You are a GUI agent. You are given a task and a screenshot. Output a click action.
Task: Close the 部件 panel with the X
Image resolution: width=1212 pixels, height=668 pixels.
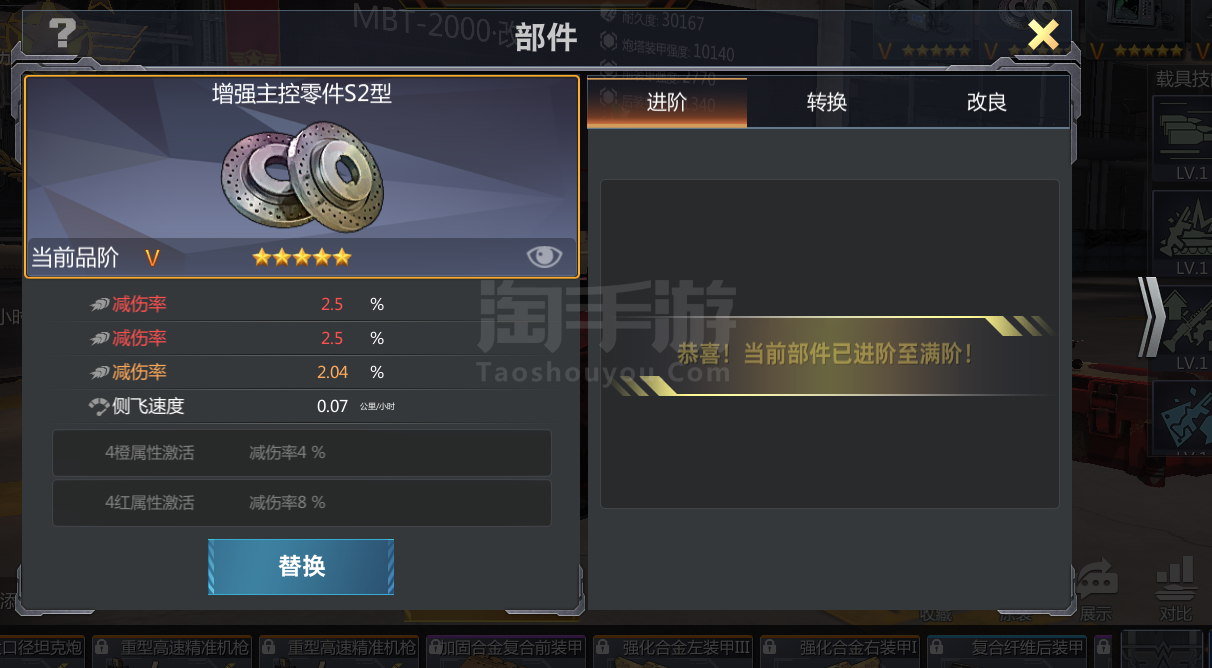click(x=1043, y=35)
